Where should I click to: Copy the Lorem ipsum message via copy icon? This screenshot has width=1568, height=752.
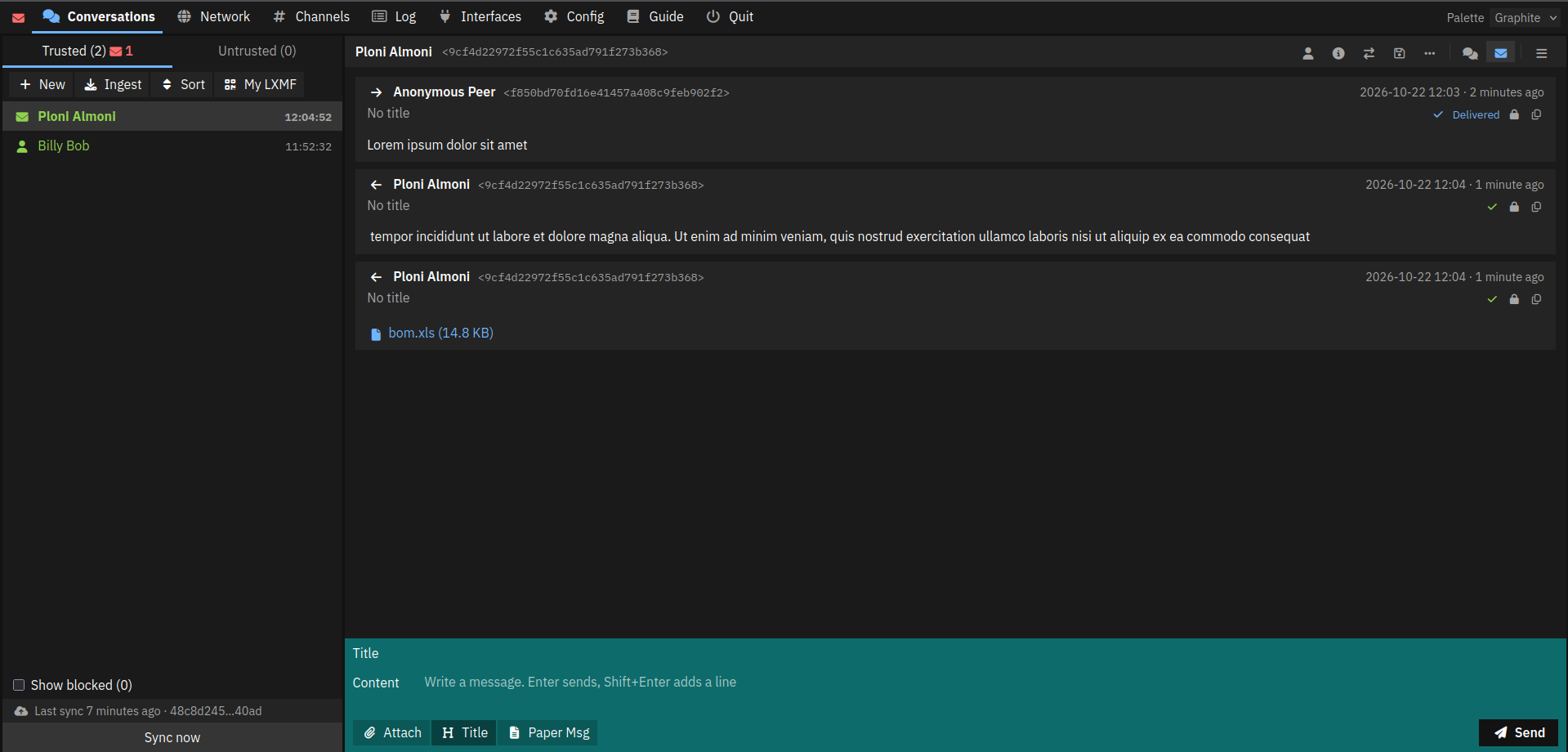pos(1536,114)
